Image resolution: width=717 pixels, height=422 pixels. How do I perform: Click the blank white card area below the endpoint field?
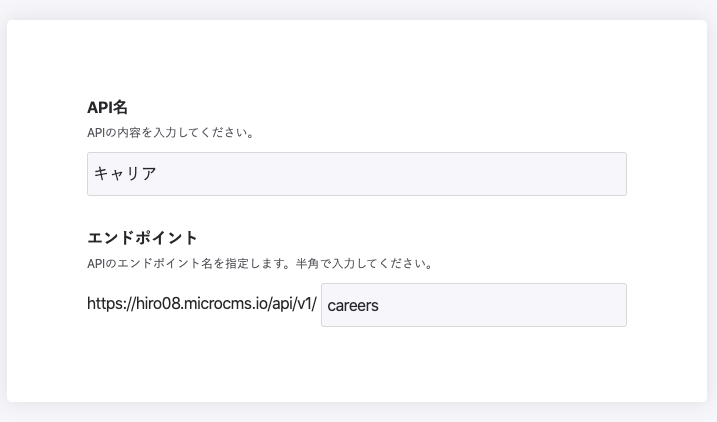click(356, 365)
